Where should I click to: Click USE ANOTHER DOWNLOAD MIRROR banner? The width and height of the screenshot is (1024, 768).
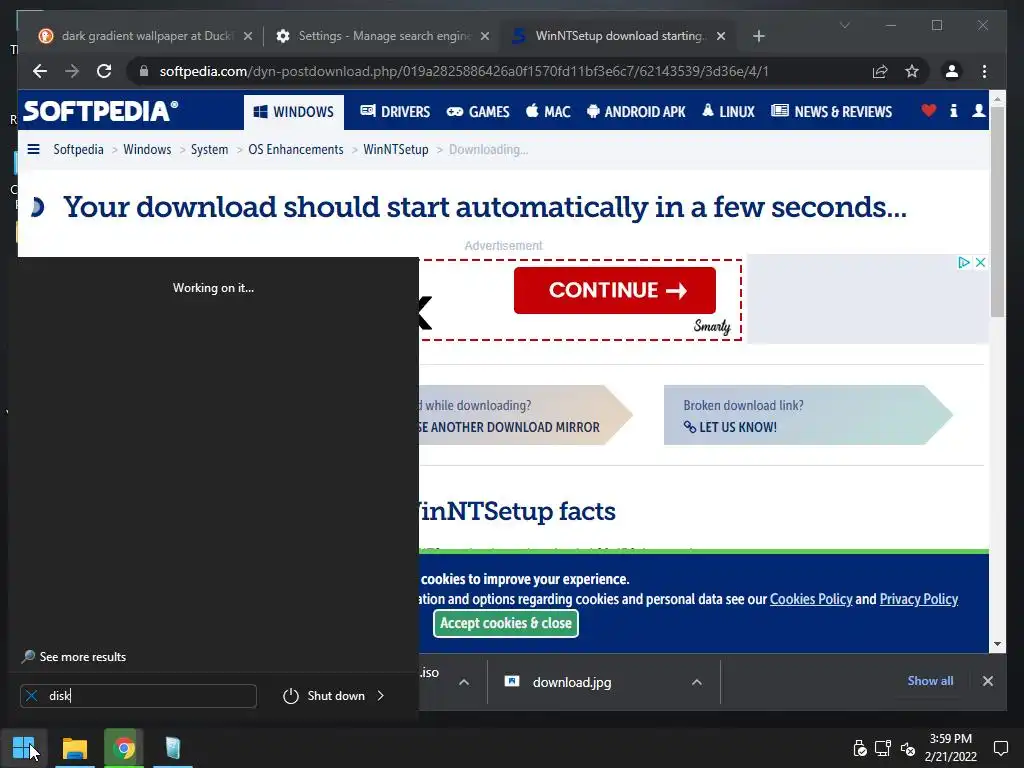click(x=526, y=415)
